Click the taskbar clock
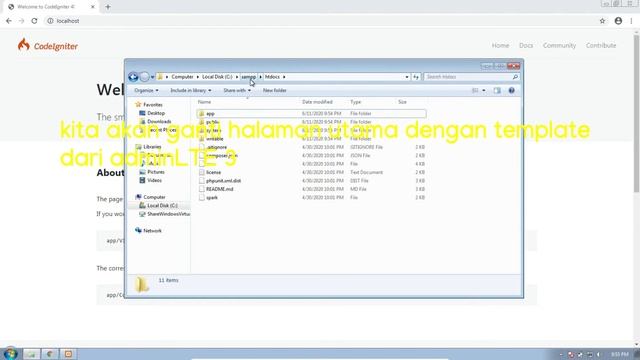Screen dimensions: 640x360 click(620, 354)
